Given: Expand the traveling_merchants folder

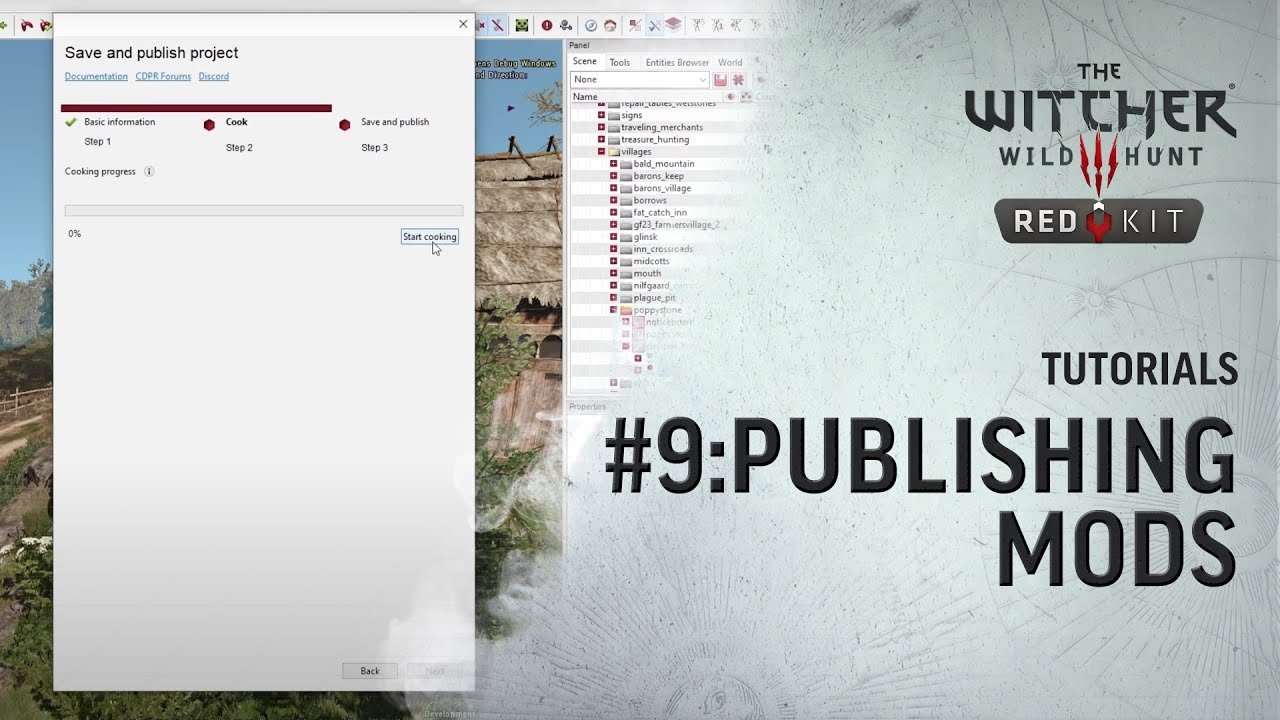Looking at the screenshot, I should 601,127.
